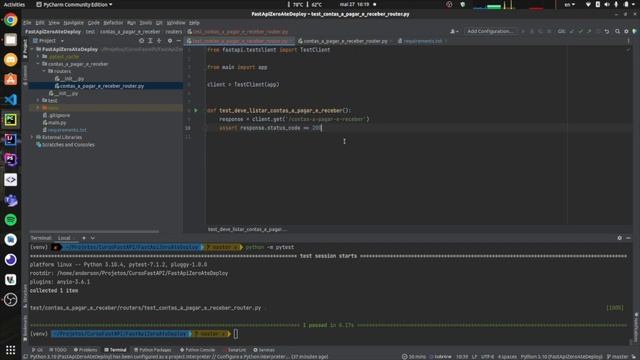Open Project panel options gear

(170, 41)
